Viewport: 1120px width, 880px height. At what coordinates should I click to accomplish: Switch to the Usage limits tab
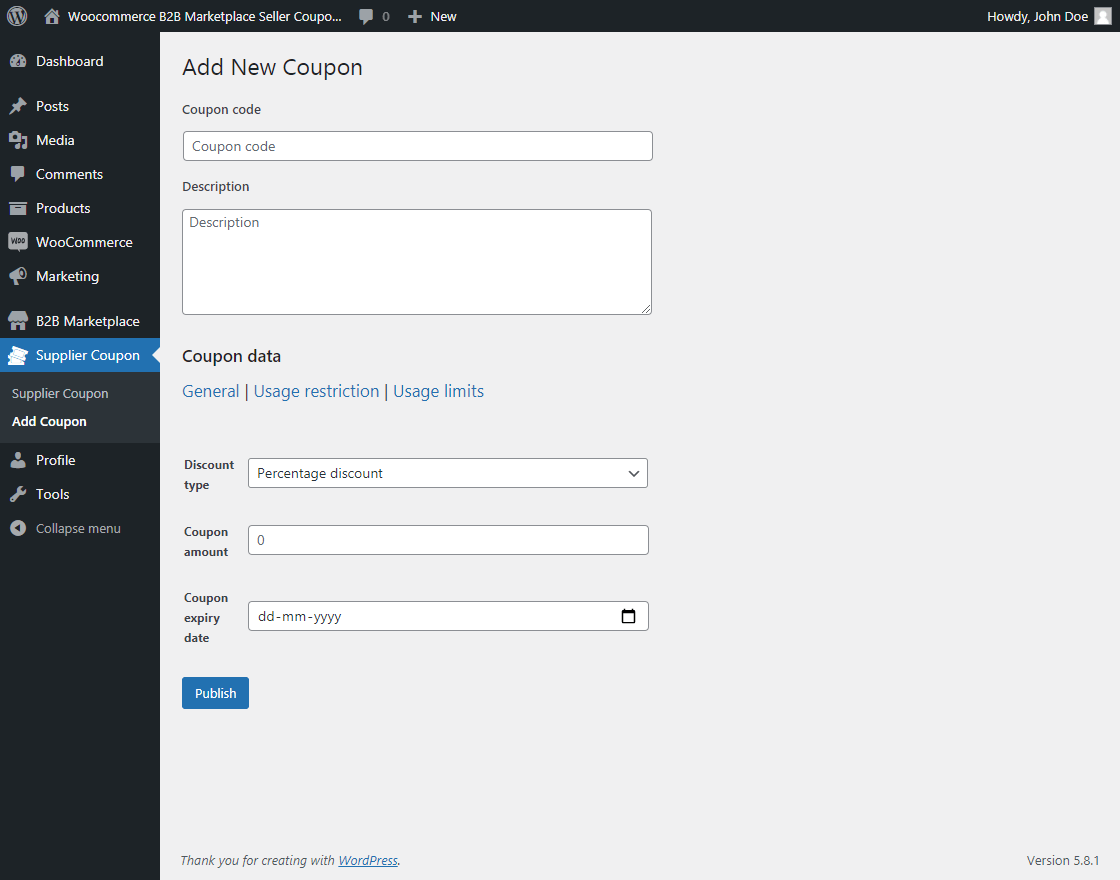coord(439,391)
